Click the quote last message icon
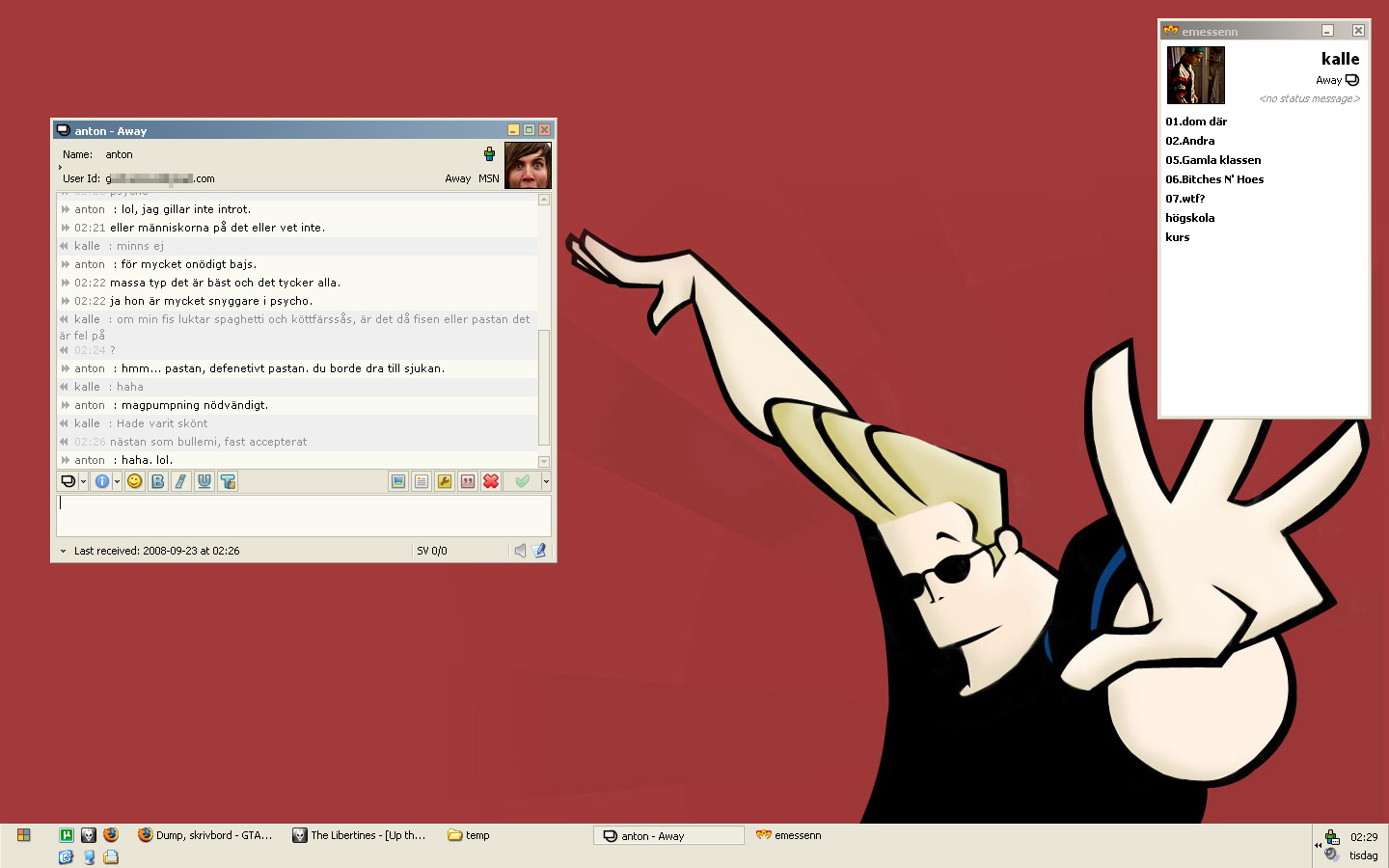The width and height of the screenshot is (1389, 868). (x=468, y=481)
